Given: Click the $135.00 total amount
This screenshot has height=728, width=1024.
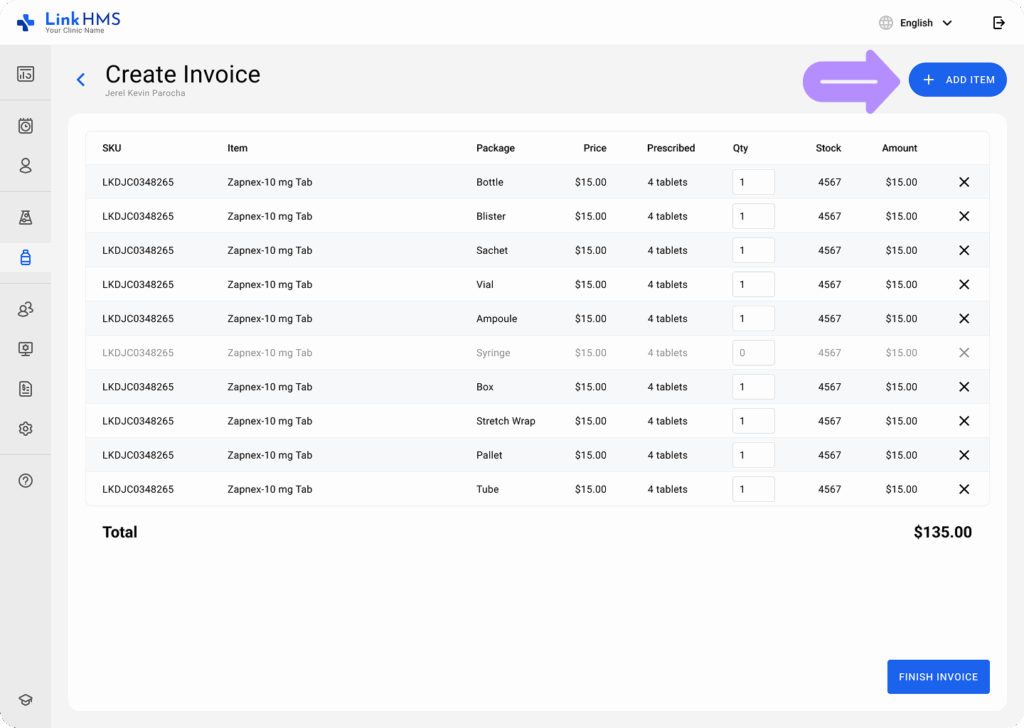Looking at the screenshot, I should click(x=942, y=532).
